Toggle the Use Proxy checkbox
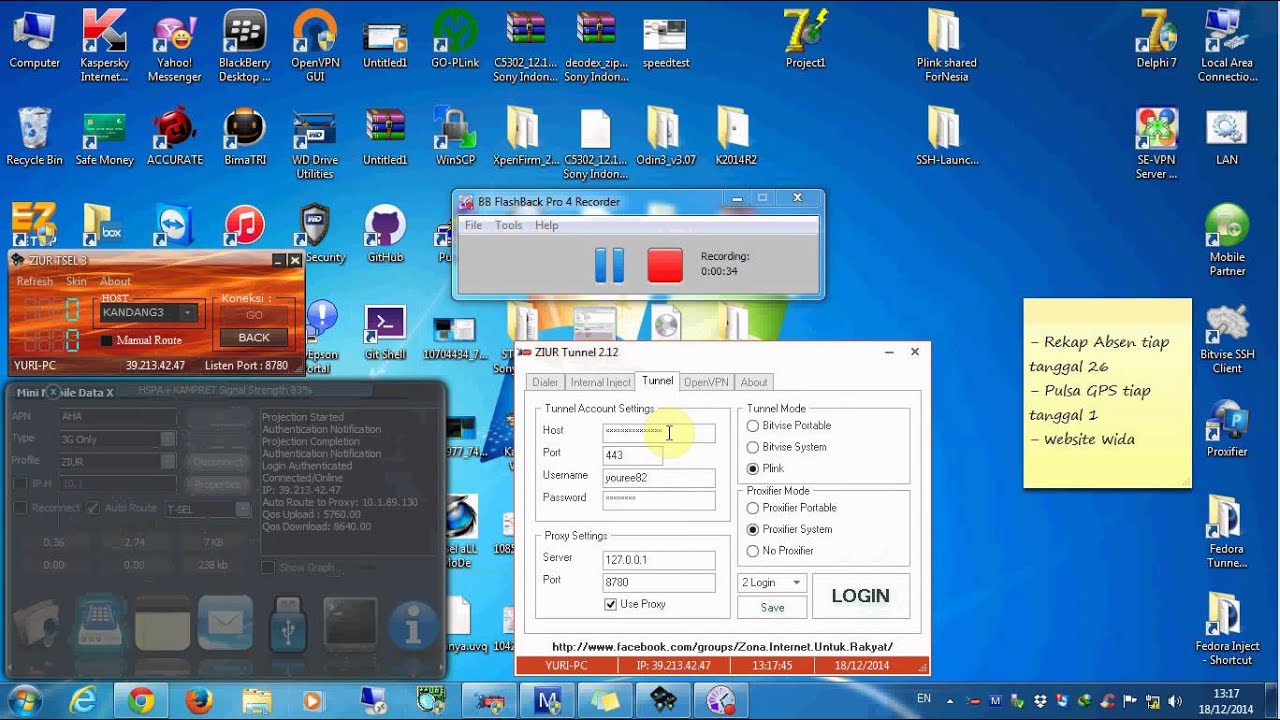The width and height of the screenshot is (1280, 720). point(611,604)
